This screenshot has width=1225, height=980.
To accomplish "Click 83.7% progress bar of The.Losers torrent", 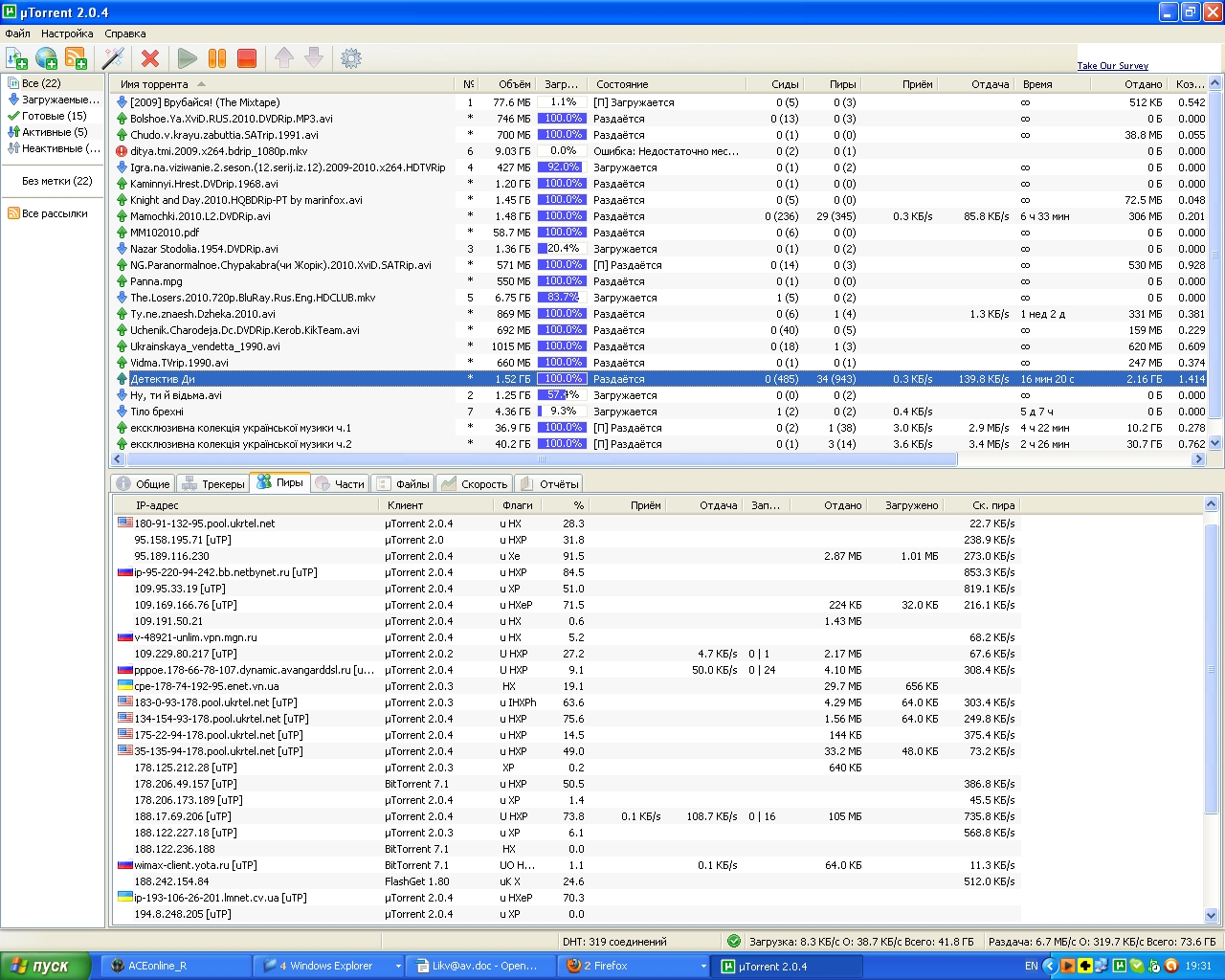I will (563, 298).
